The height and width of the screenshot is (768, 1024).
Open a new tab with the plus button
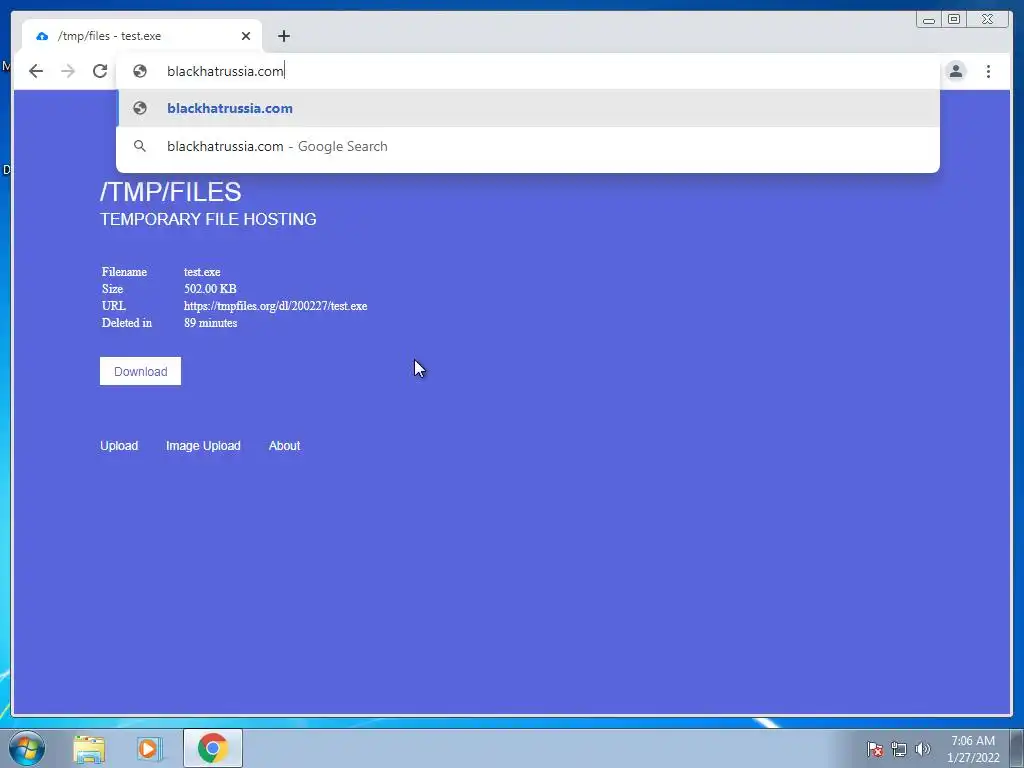pyautogui.click(x=283, y=36)
